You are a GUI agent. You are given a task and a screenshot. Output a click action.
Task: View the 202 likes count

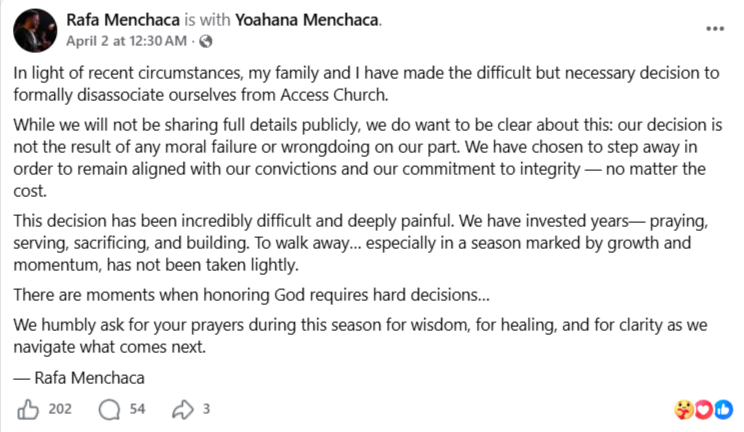pyautogui.click(x=60, y=408)
